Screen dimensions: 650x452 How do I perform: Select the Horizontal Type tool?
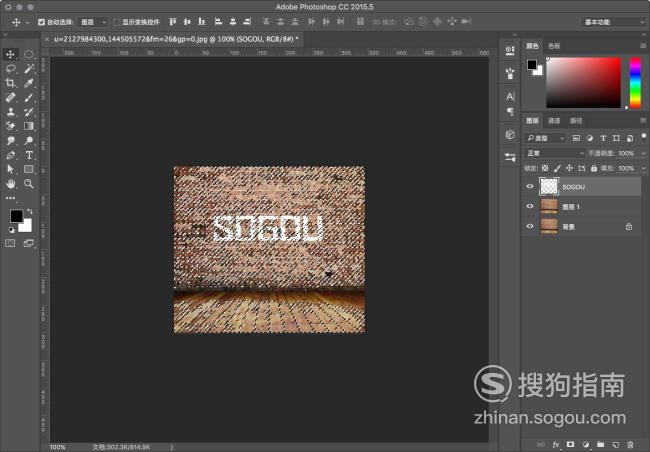click(x=29, y=155)
